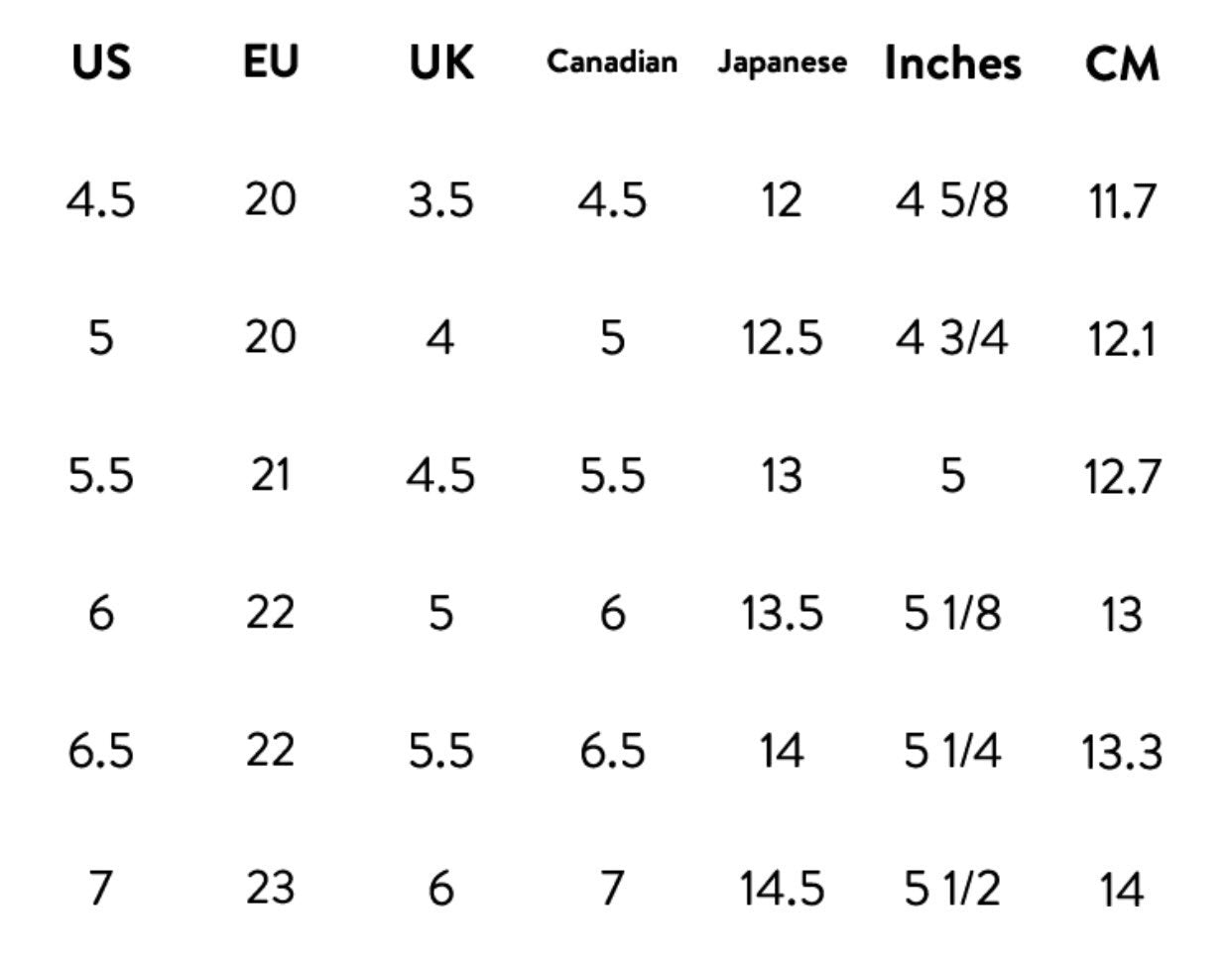
Task: Select the 11.7 centimeter value
Action: click(1122, 202)
